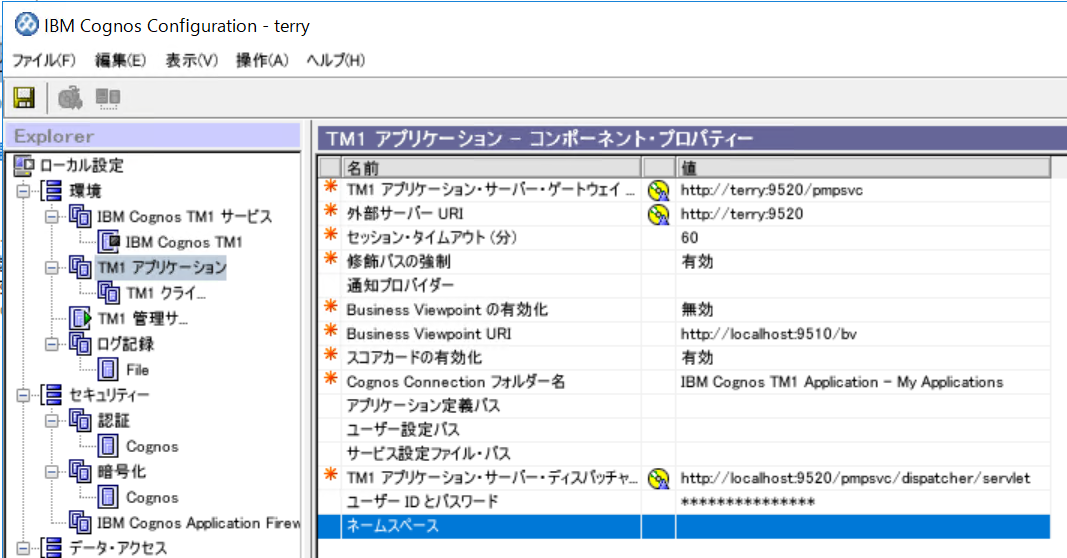Click the Cognos icon under 認証
This screenshot has width=1067, height=558.
pos(108,446)
